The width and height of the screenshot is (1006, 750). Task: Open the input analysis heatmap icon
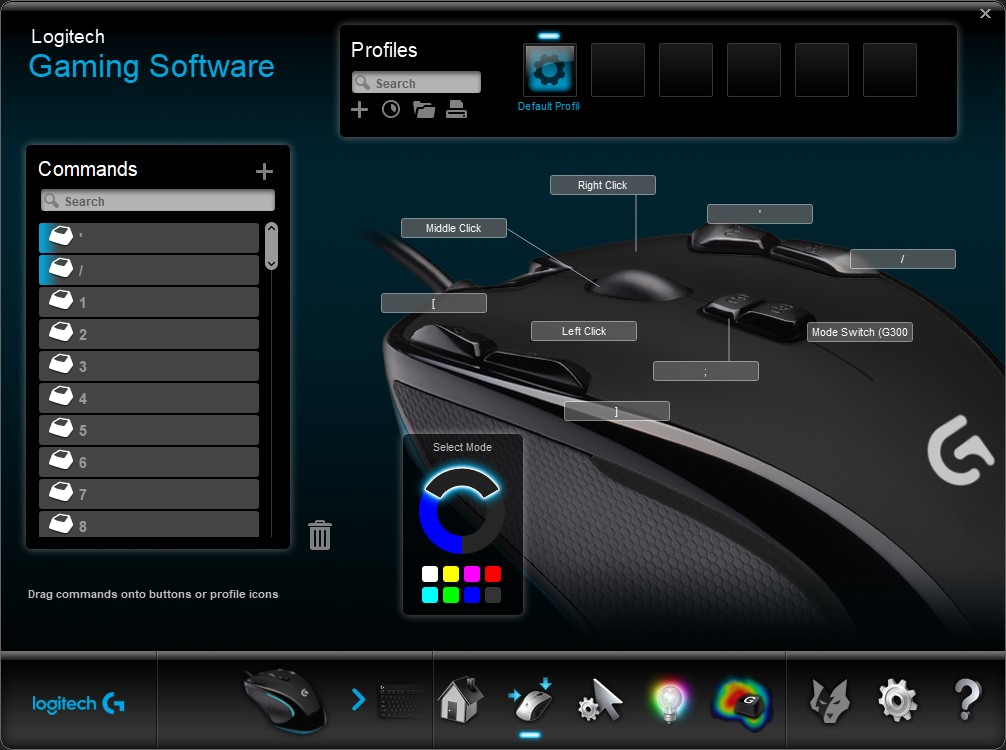coord(741,704)
